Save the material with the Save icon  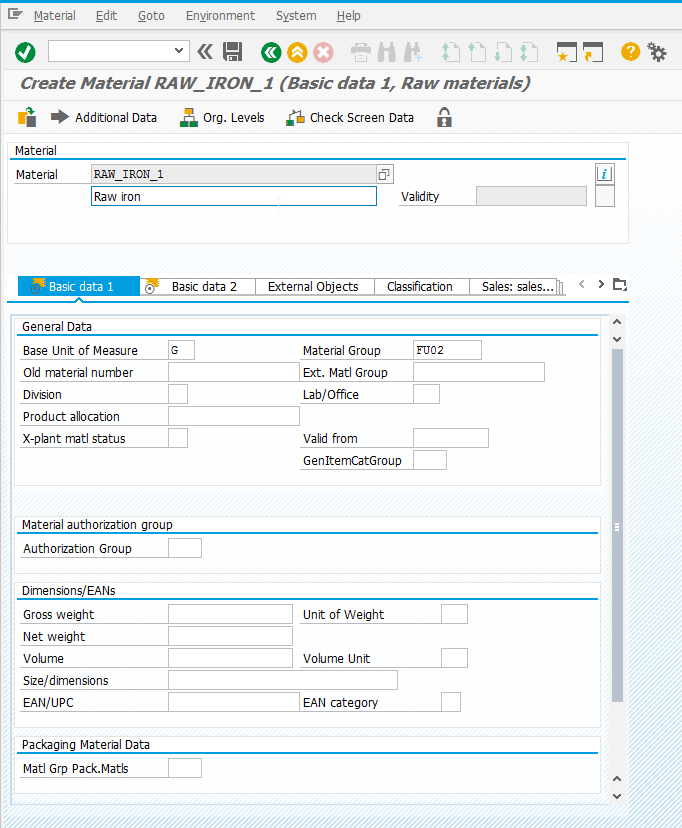(233, 51)
